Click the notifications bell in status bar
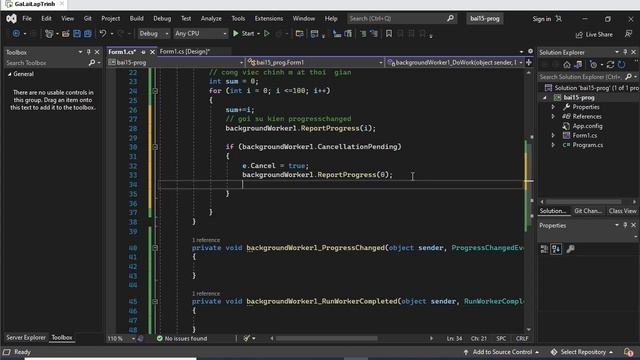The image size is (640, 360). pos(628,352)
